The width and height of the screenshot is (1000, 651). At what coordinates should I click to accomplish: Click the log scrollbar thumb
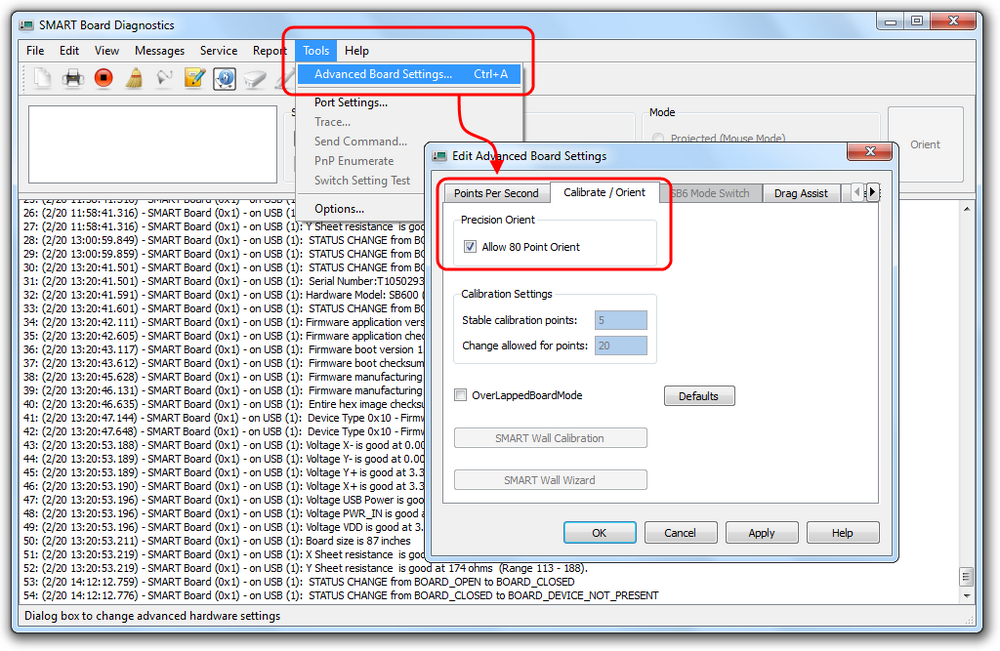967,576
